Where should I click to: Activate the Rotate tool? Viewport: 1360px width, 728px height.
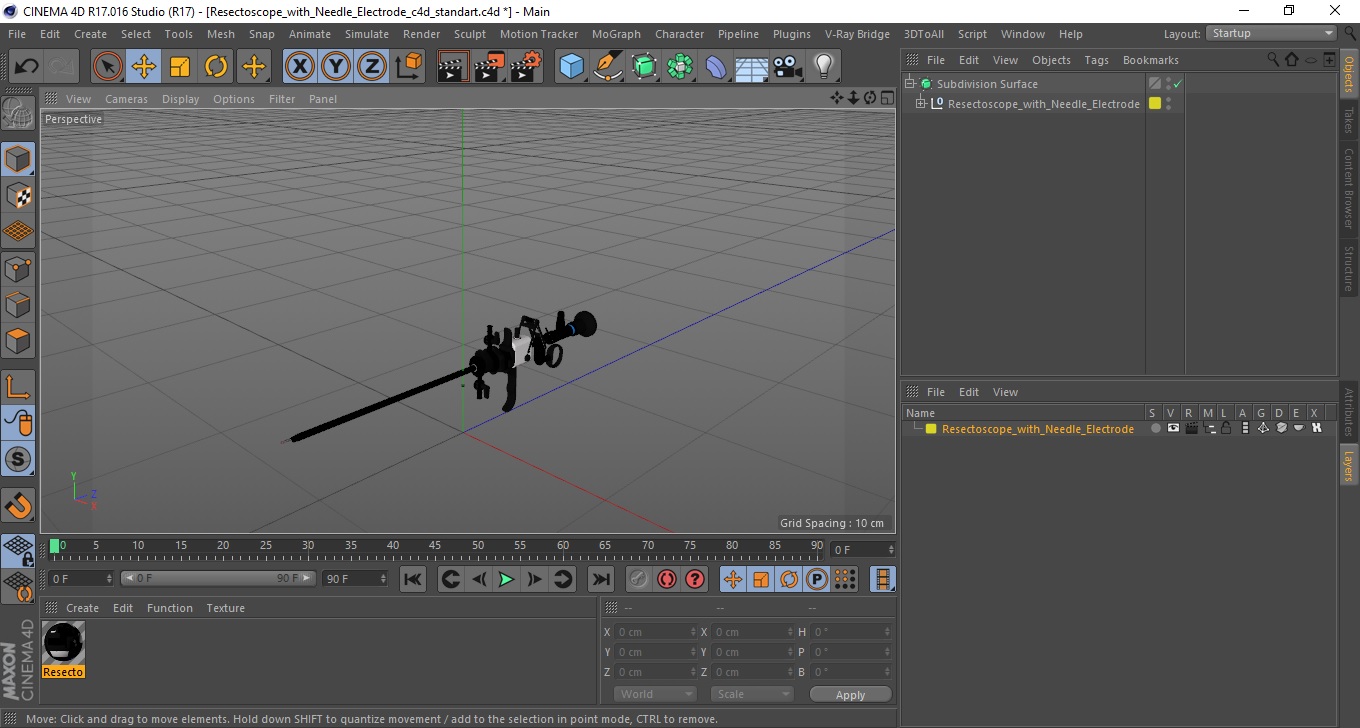point(216,67)
